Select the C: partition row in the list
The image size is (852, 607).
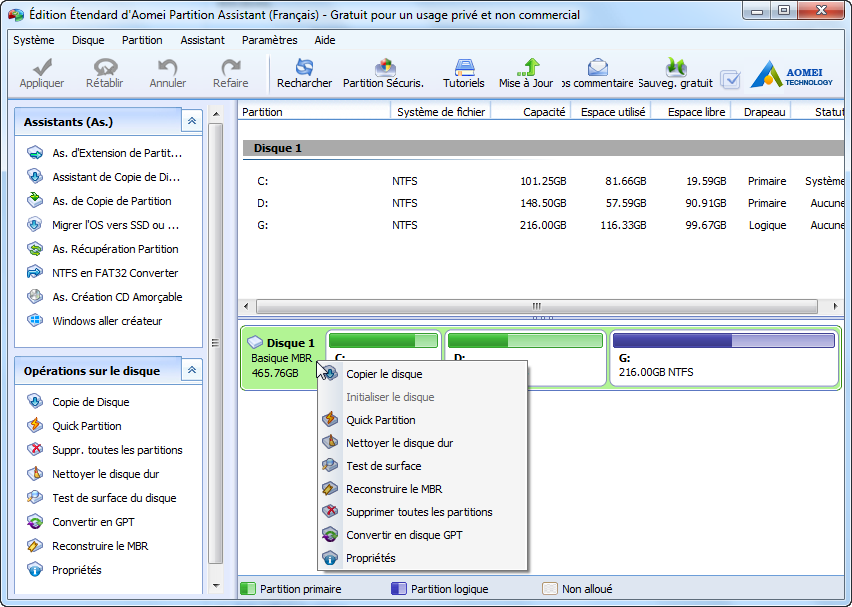543,181
